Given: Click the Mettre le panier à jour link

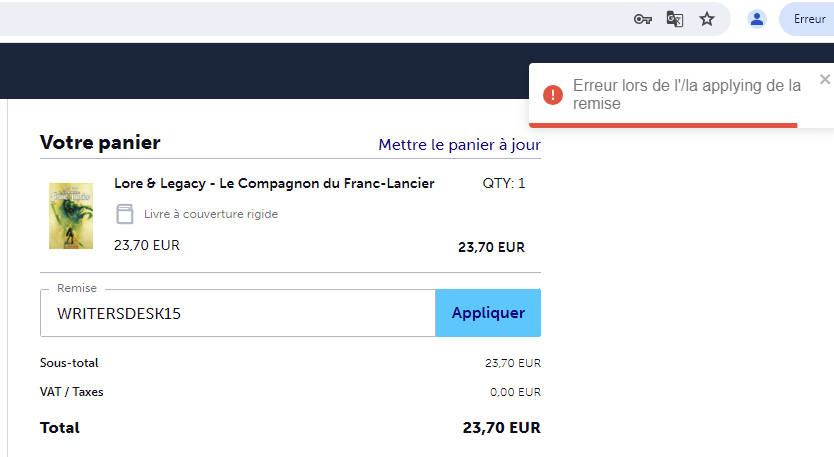Looking at the screenshot, I should point(459,145).
